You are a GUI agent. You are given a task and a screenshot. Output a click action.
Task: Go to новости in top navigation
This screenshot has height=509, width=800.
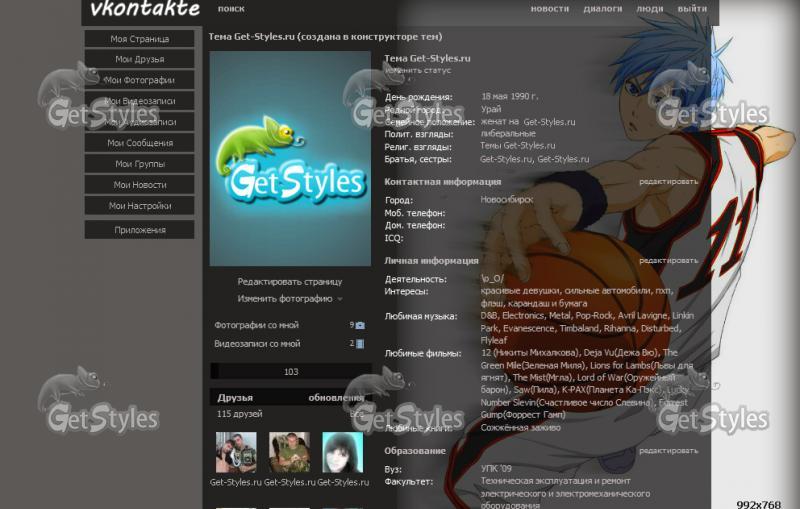tap(549, 9)
